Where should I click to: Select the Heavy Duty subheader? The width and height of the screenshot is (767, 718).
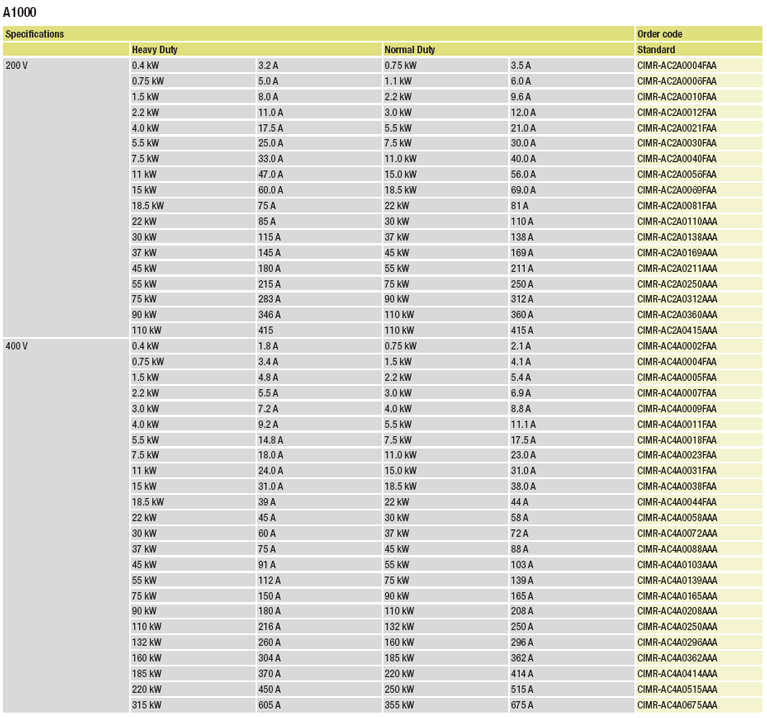155,49
